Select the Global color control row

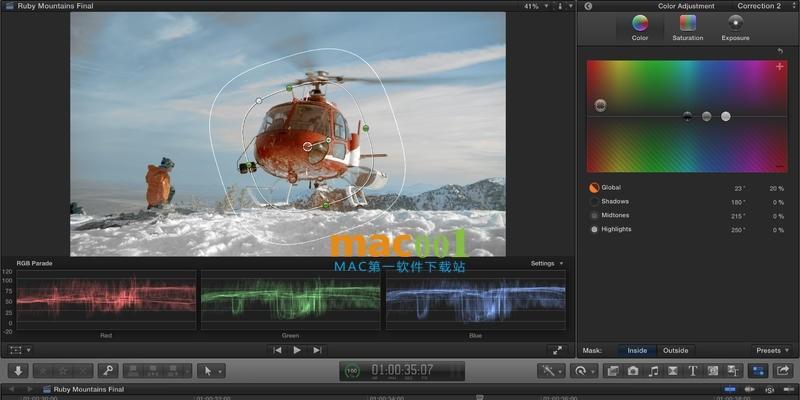pyautogui.click(x=686, y=188)
